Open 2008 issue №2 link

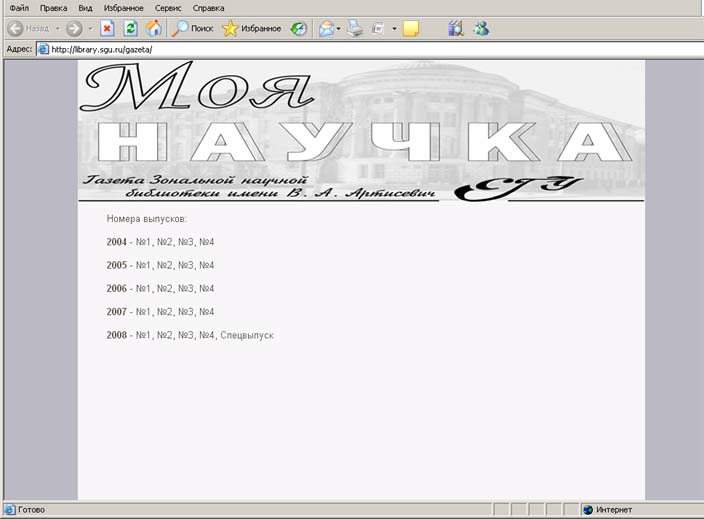click(x=164, y=335)
